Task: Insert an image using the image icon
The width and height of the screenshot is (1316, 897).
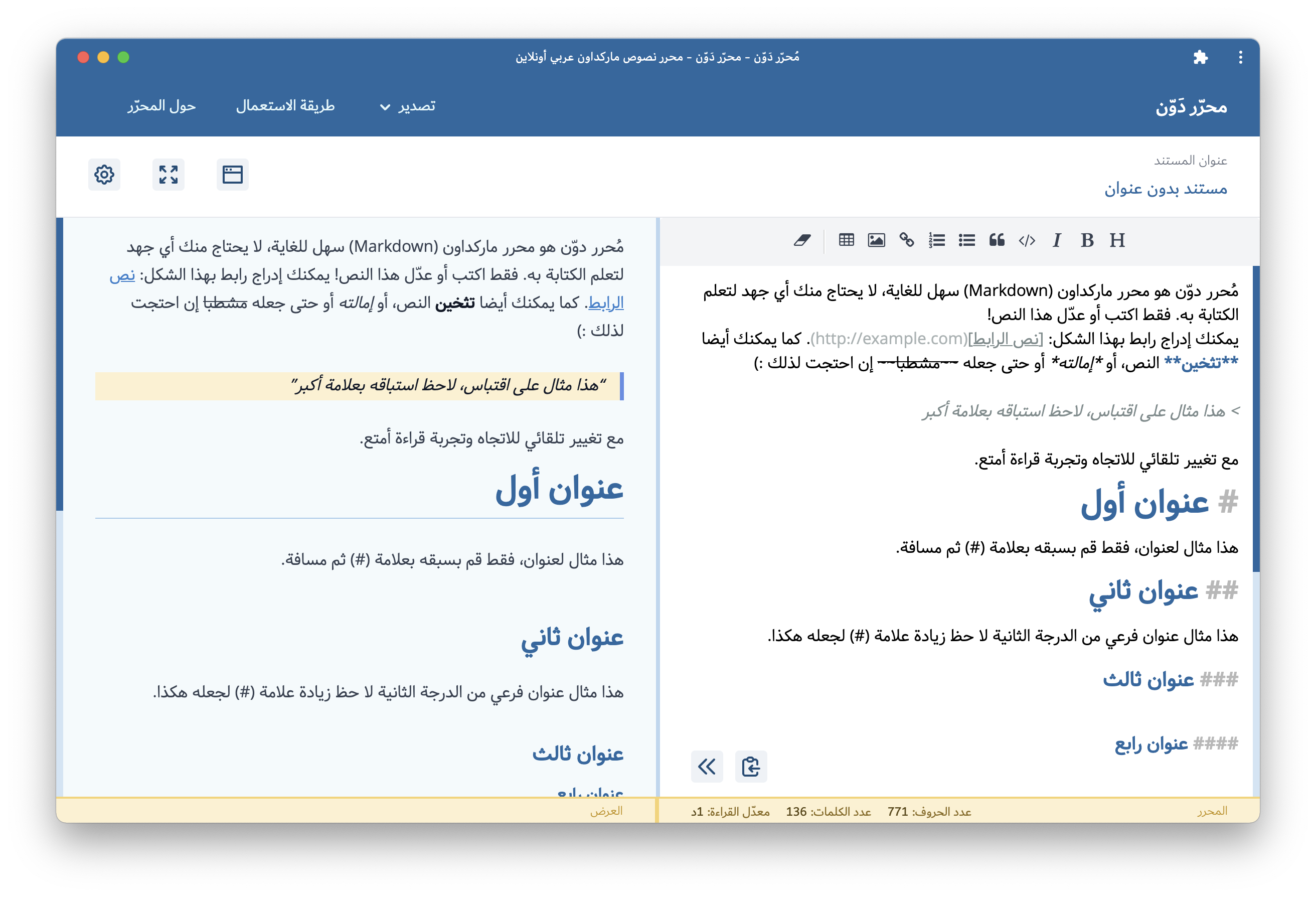Action: [877, 240]
